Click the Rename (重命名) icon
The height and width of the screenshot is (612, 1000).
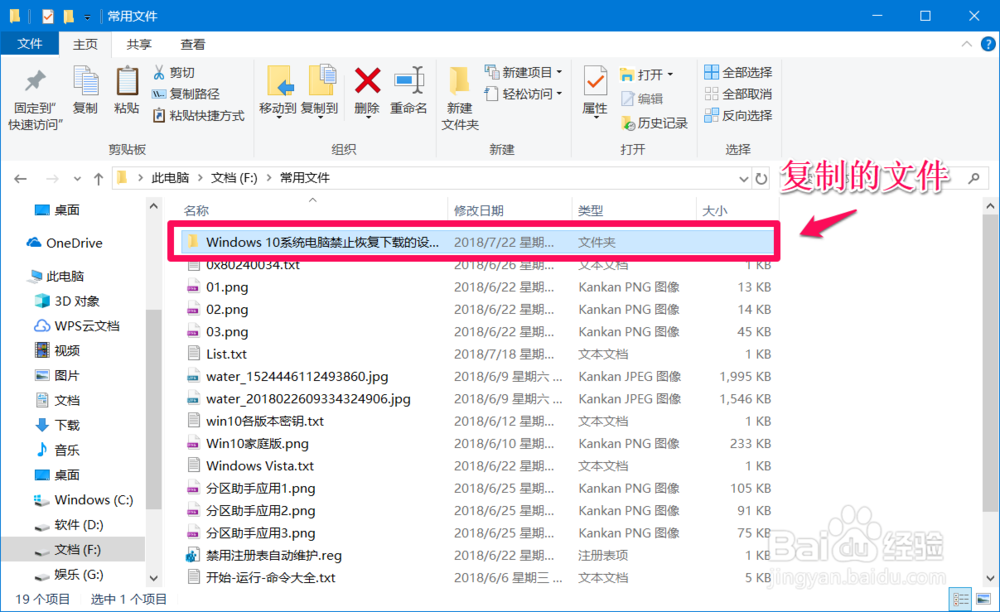point(409,81)
